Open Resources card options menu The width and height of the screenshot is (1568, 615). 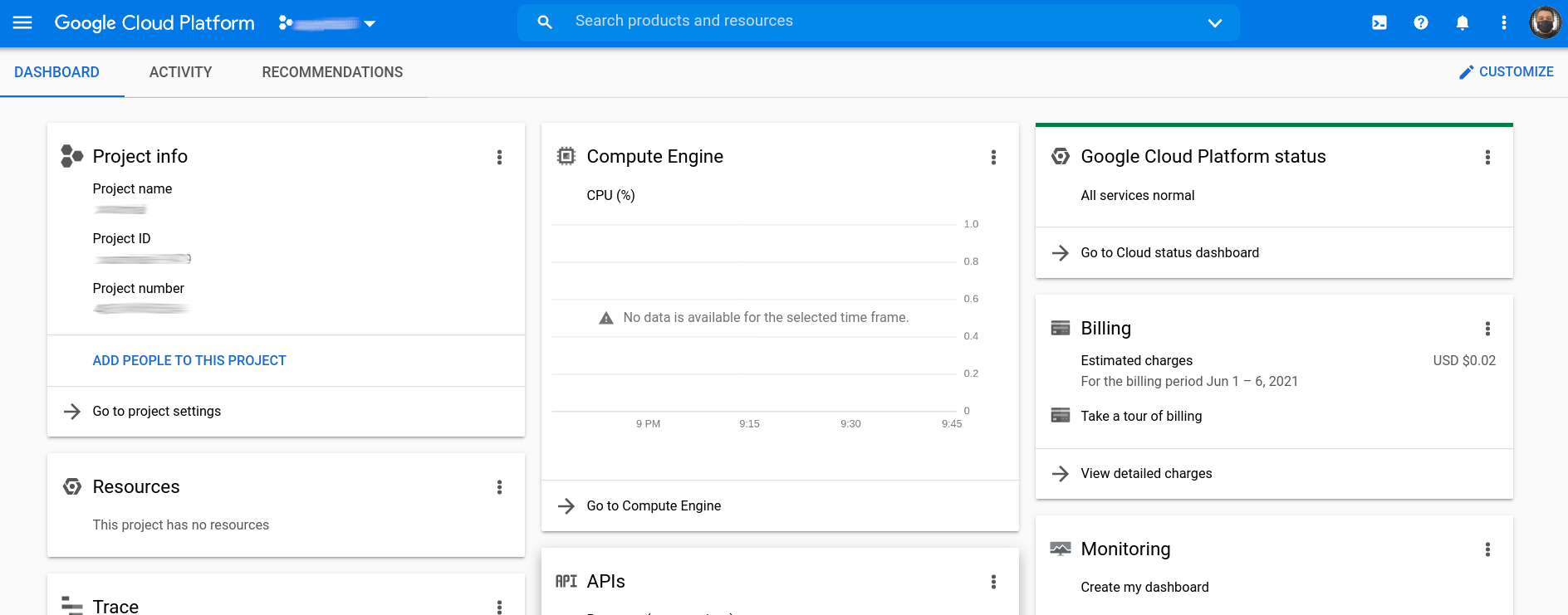point(499,487)
